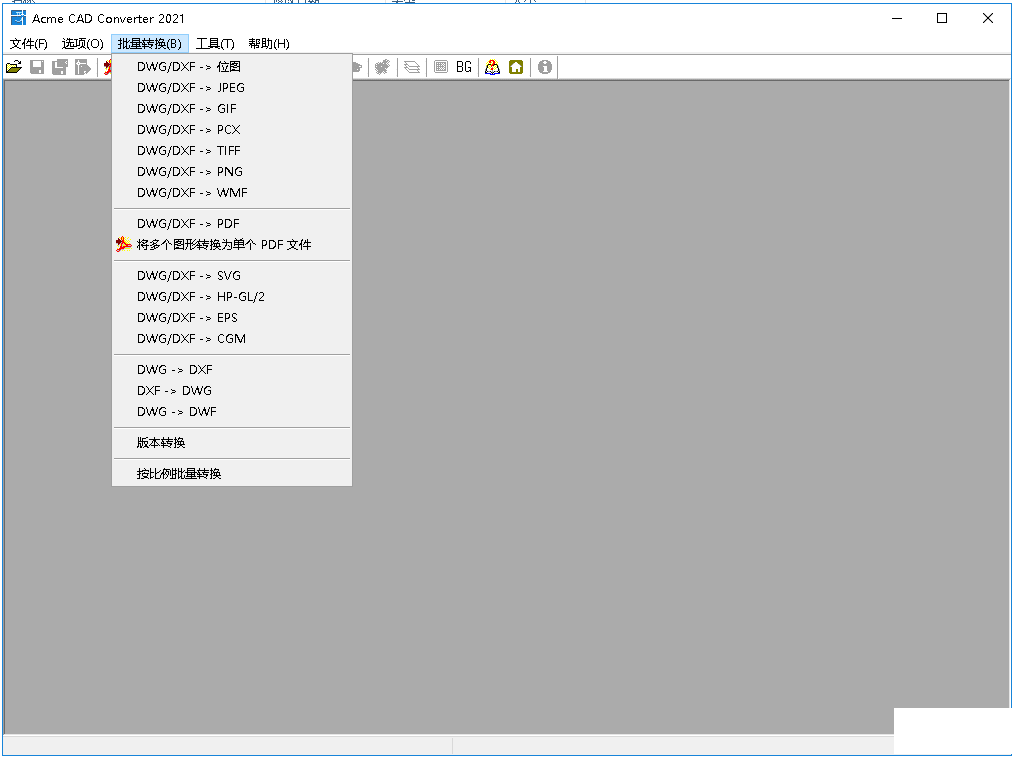1017x759 pixels.
Task: Maximize the Acme CAD Converter window
Action: coord(942,18)
